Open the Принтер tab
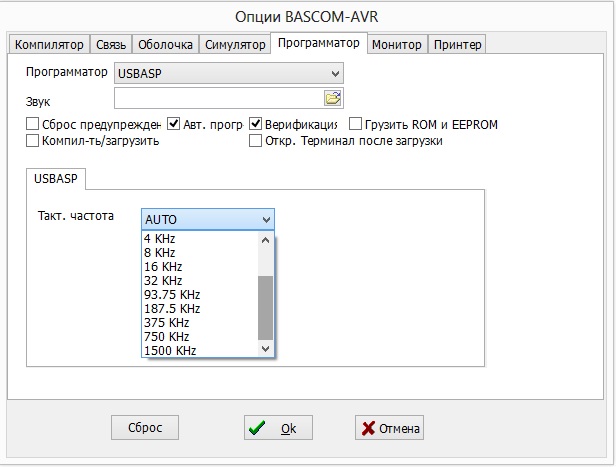The image size is (616, 467). (x=457, y=44)
